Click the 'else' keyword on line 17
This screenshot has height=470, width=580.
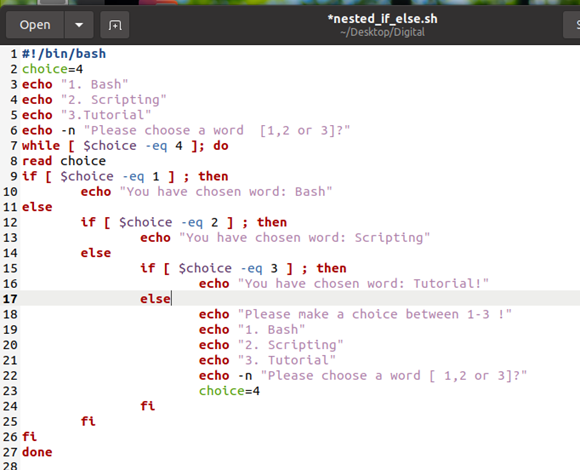155,299
